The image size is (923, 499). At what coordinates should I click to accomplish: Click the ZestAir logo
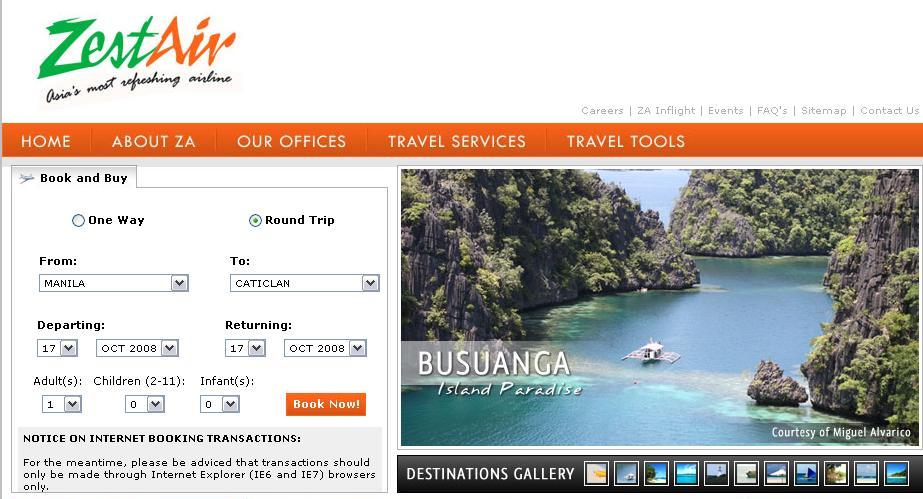point(138,59)
